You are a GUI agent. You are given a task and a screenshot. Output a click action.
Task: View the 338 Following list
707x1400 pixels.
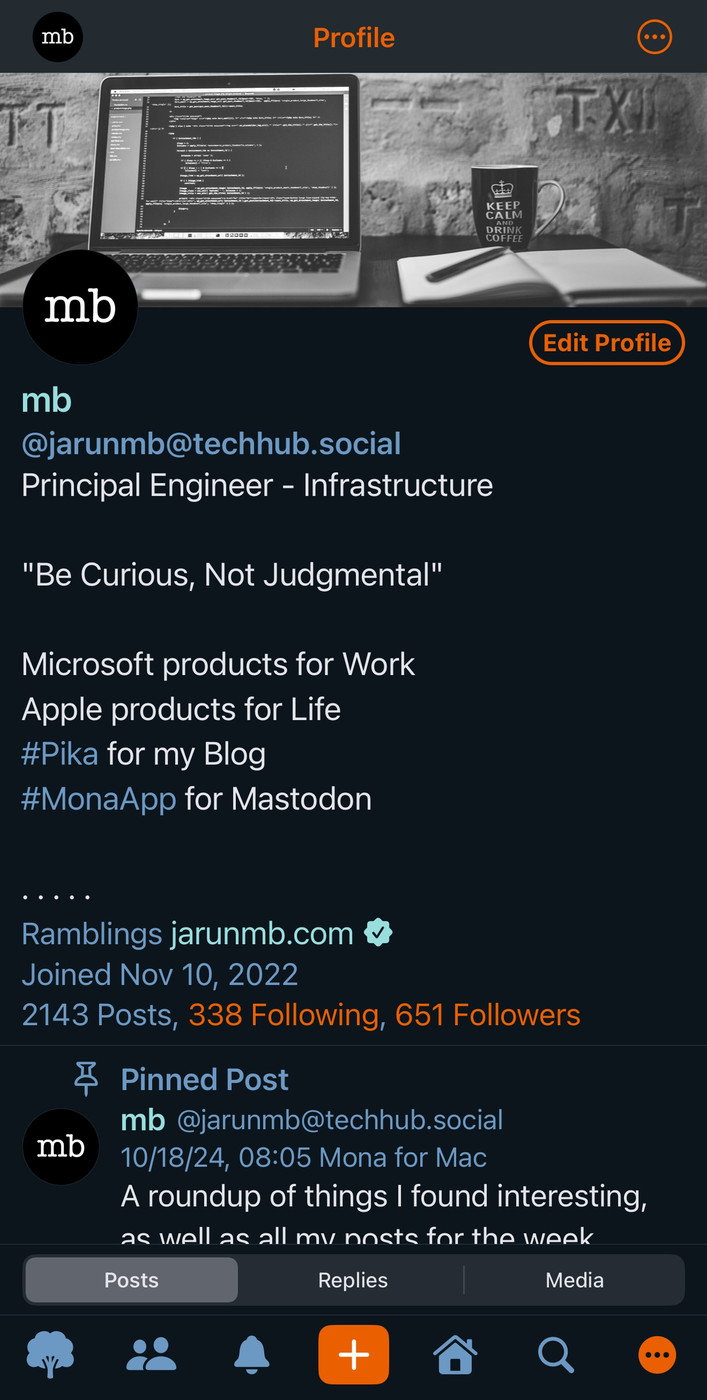point(284,1015)
